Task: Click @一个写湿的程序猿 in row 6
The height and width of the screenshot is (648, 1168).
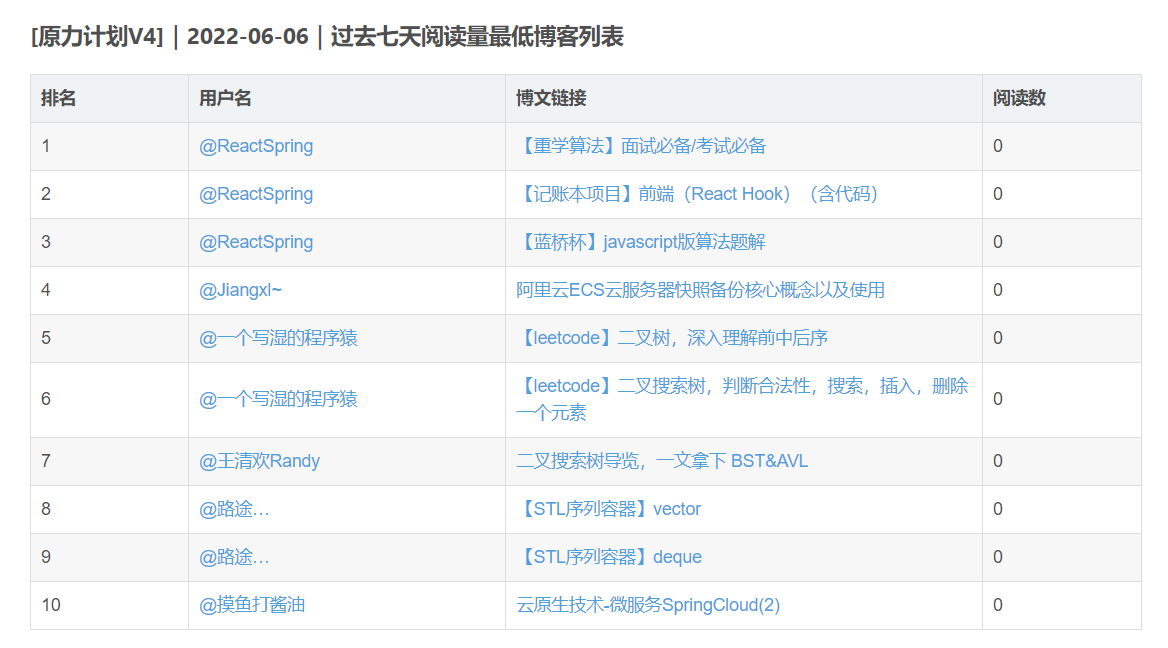Action: coord(278,399)
